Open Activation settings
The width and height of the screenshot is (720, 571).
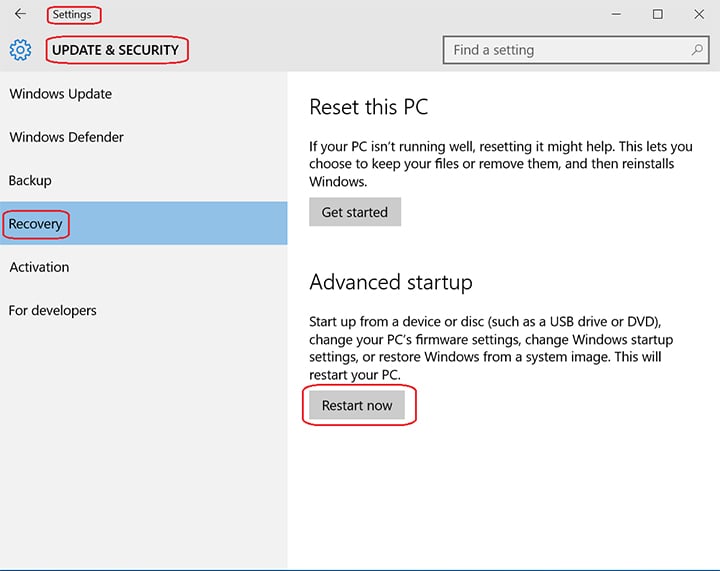click(x=144, y=267)
